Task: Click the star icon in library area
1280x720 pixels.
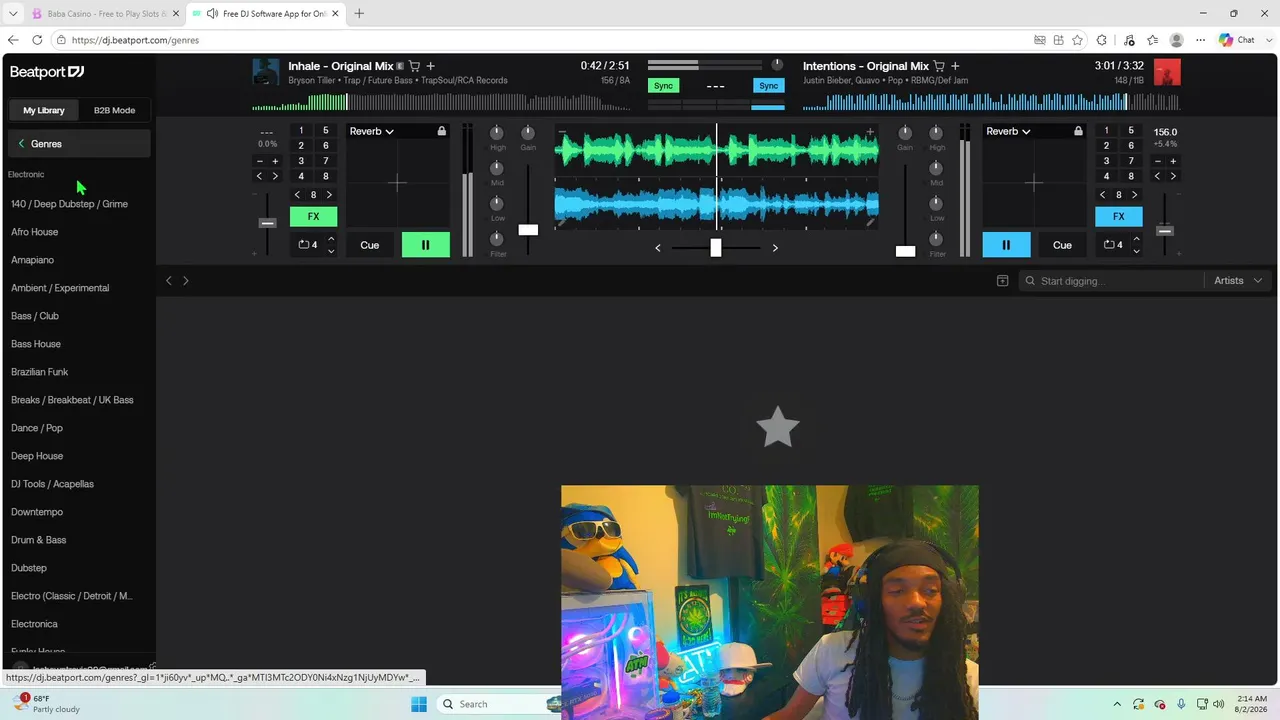Action: point(778,427)
